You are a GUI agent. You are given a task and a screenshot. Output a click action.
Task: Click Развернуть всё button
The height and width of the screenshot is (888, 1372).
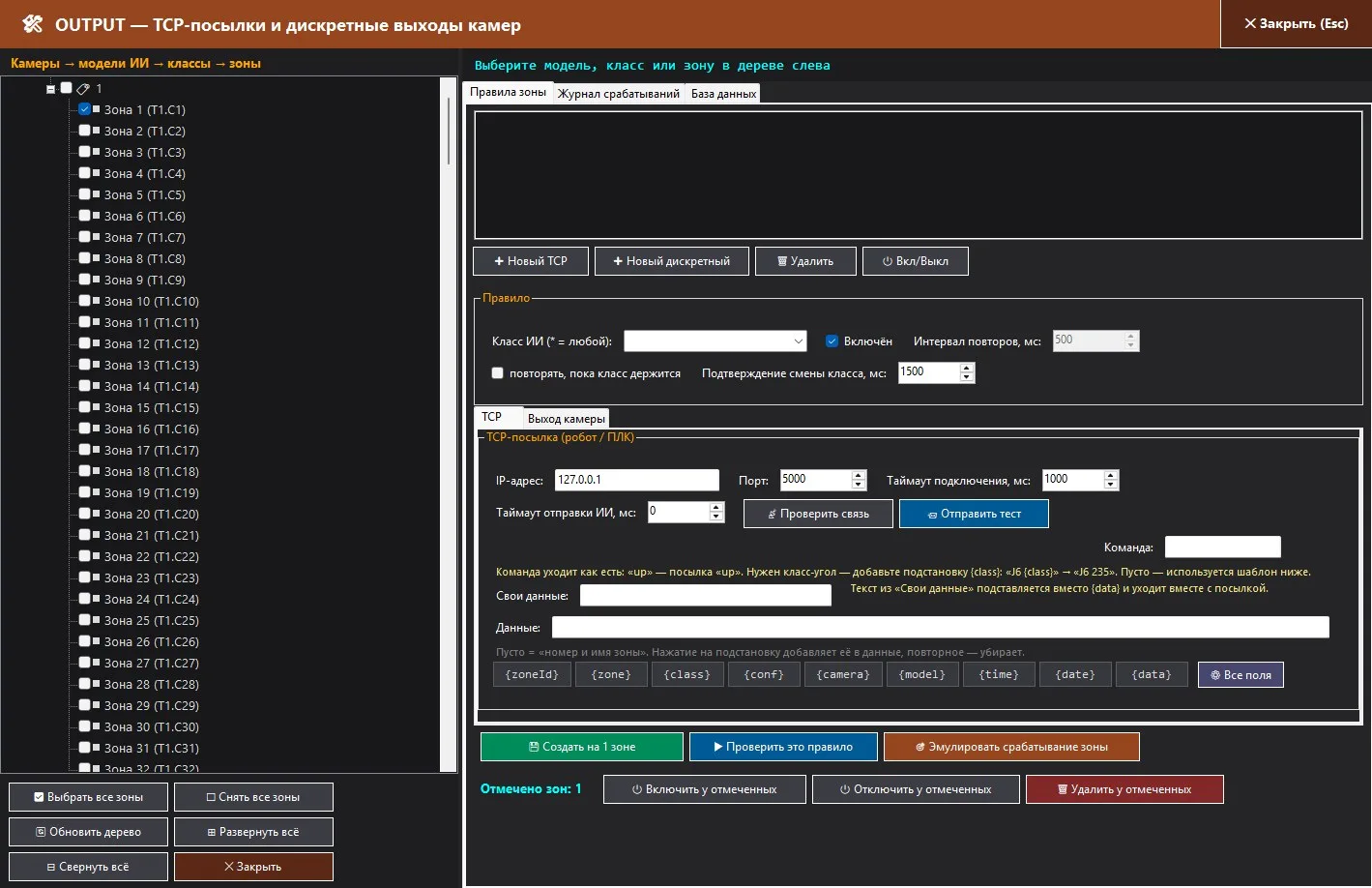click(253, 832)
